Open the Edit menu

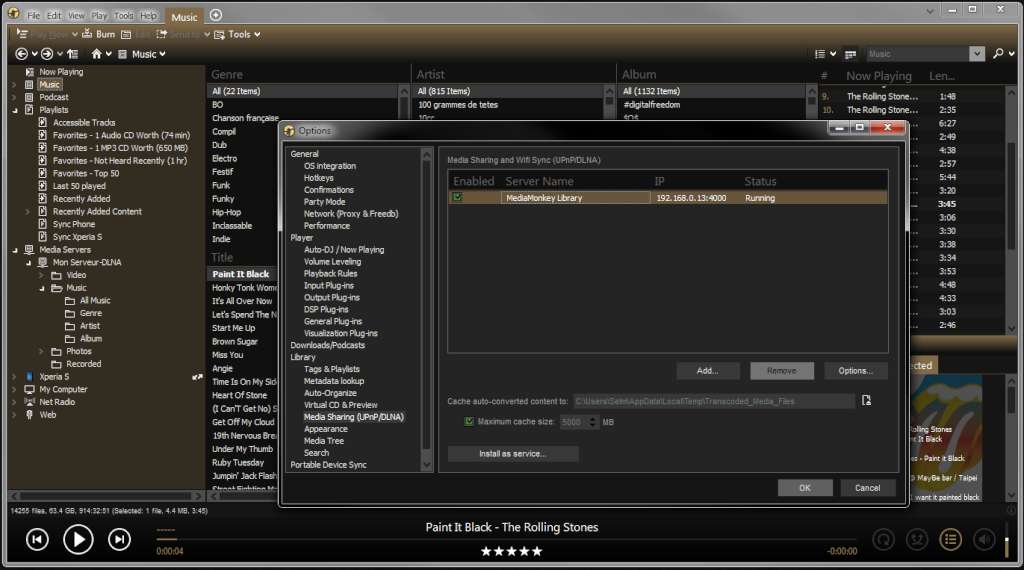(54, 16)
